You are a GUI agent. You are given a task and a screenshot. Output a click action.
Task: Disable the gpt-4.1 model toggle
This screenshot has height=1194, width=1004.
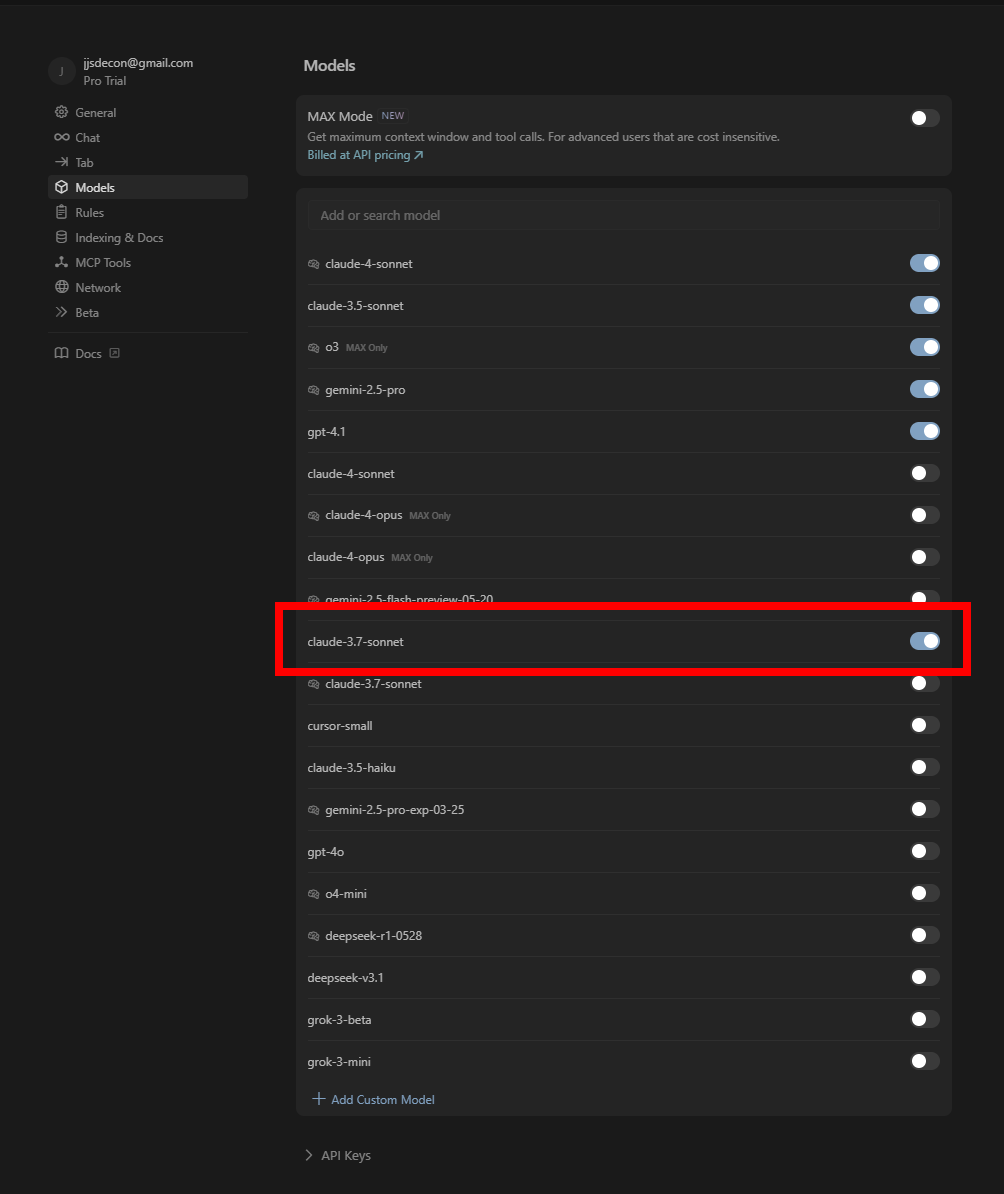pyautogui.click(x=925, y=431)
